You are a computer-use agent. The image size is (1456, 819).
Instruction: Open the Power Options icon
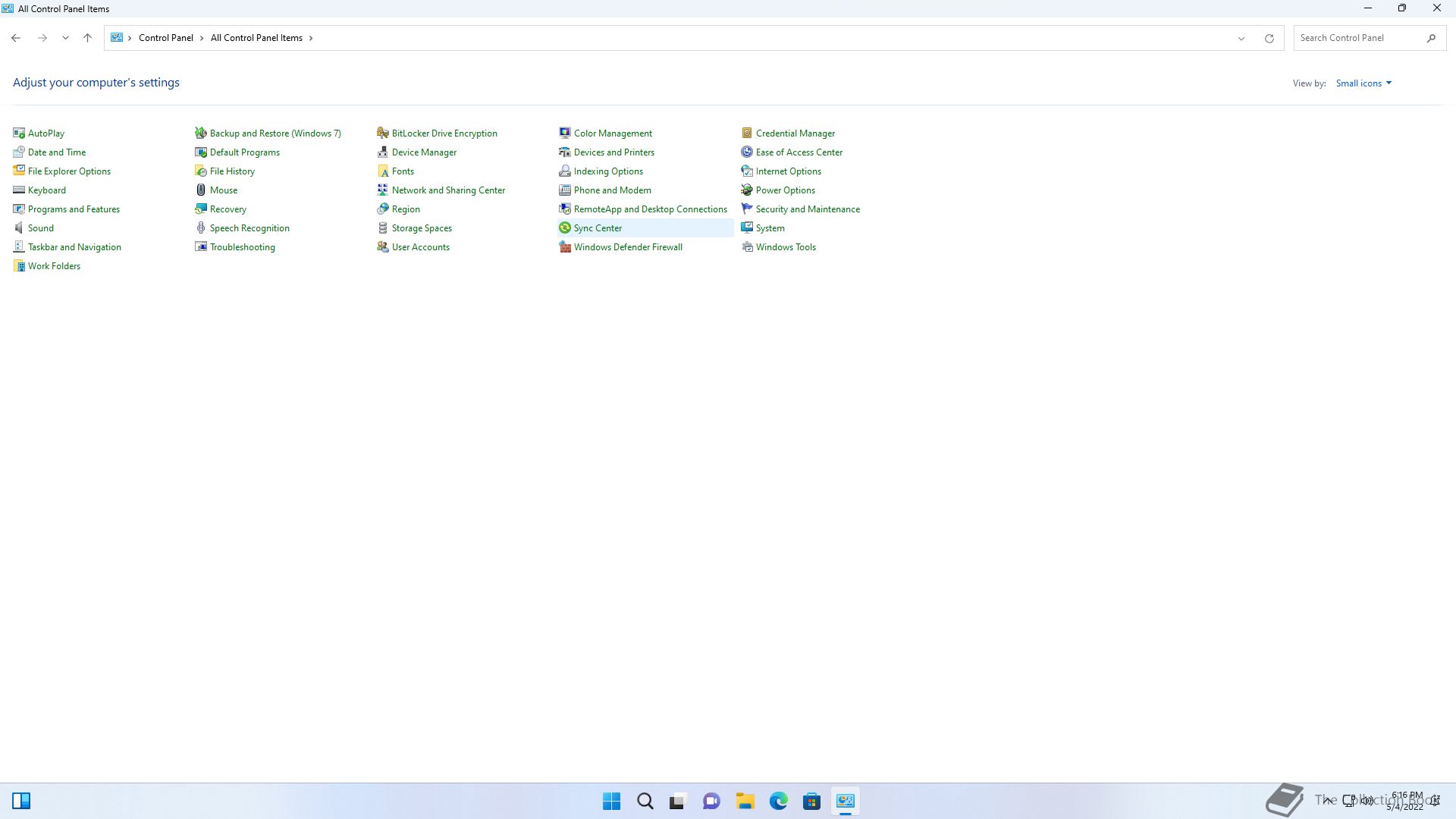pyautogui.click(x=747, y=190)
